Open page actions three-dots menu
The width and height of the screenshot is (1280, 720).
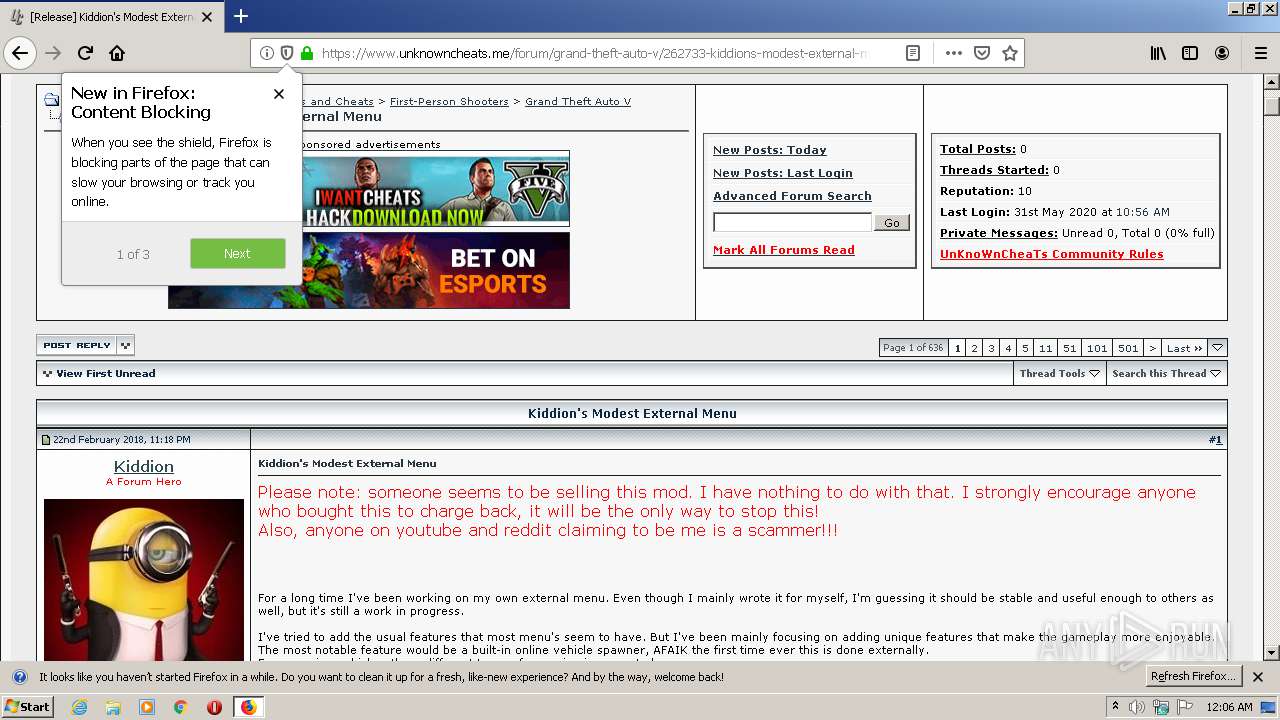(x=953, y=53)
